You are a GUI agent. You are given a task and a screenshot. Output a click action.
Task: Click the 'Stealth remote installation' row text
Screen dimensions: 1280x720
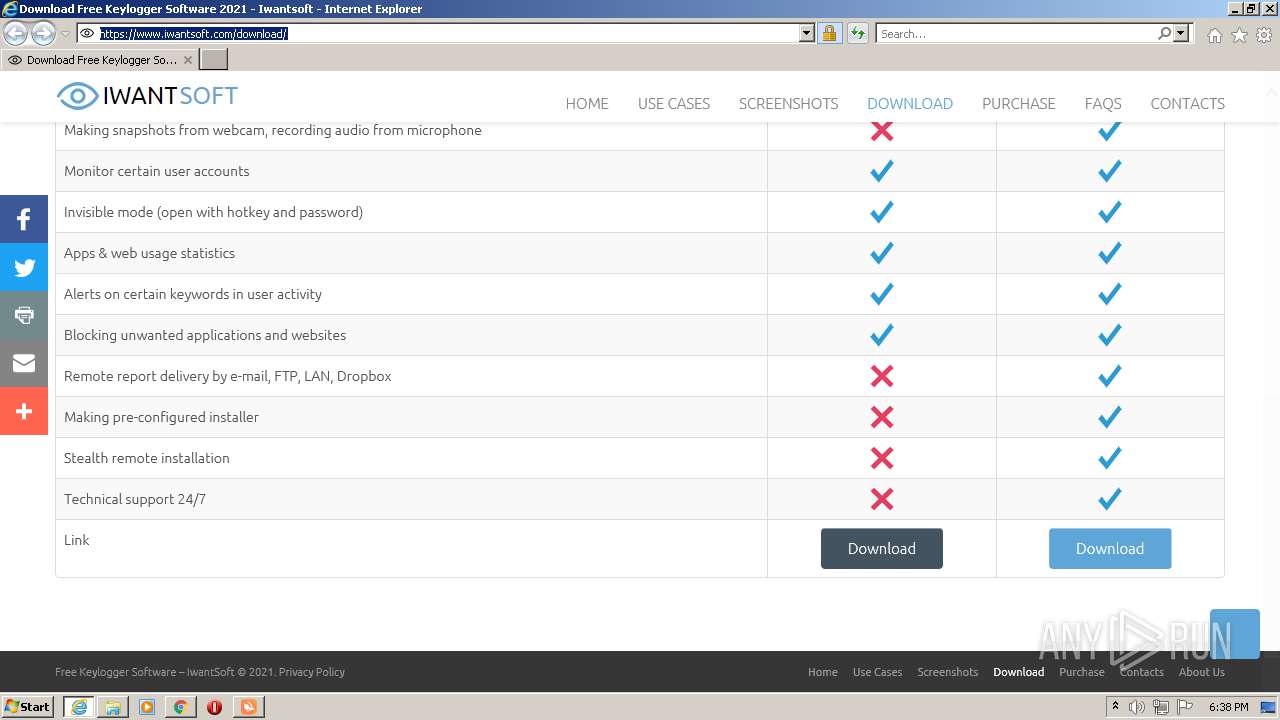pyautogui.click(x=147, y=458)
